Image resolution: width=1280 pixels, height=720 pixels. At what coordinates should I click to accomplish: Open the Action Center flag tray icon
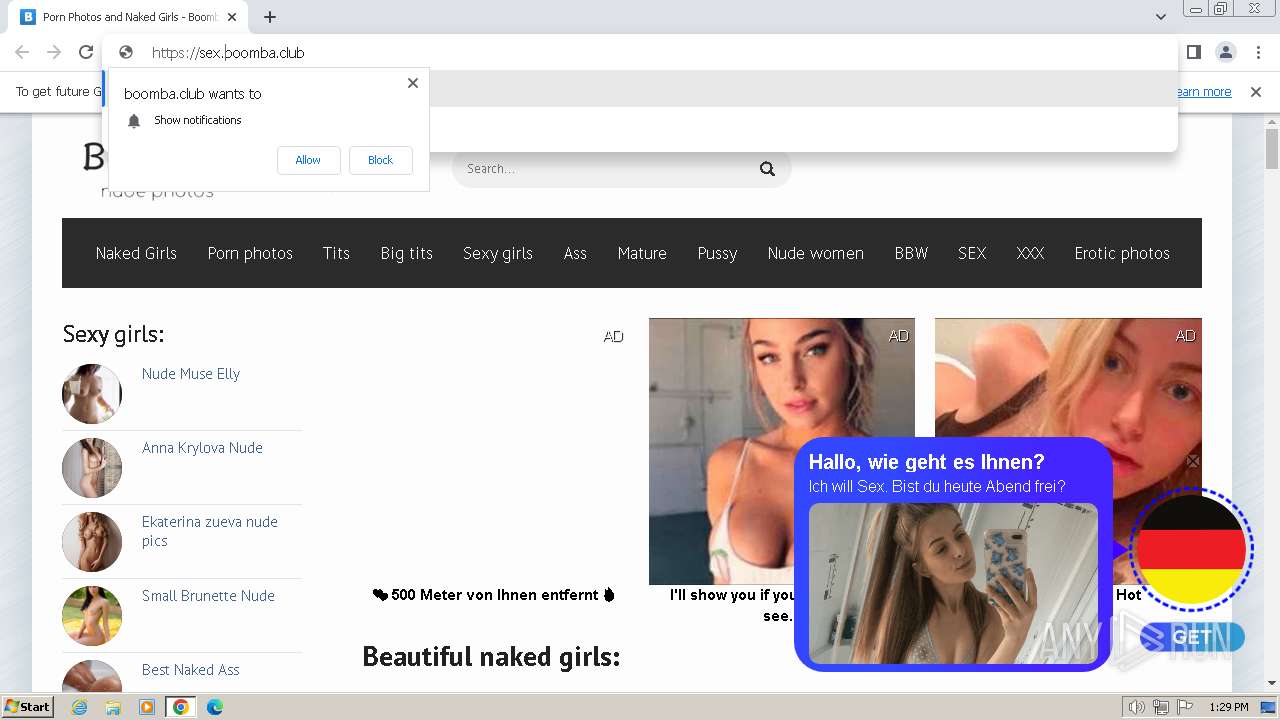click(1185, 707)
